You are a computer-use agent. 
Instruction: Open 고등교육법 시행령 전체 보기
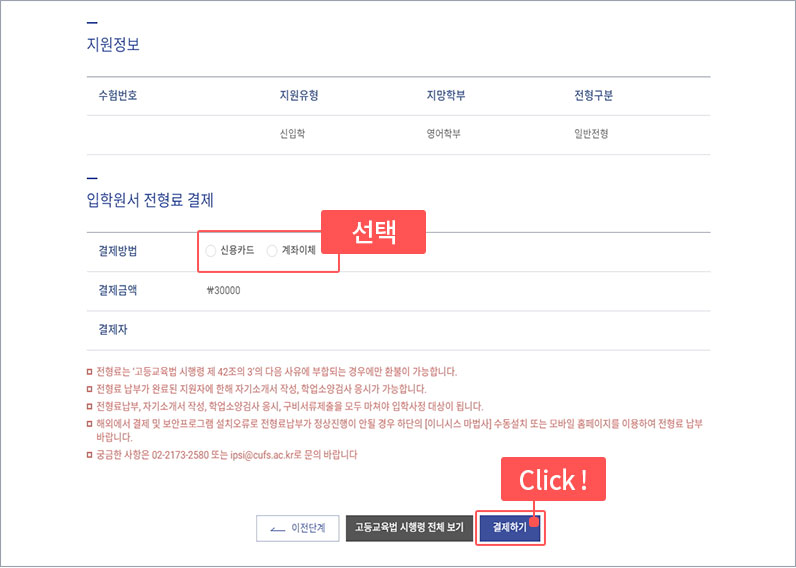tap(408, 529)
